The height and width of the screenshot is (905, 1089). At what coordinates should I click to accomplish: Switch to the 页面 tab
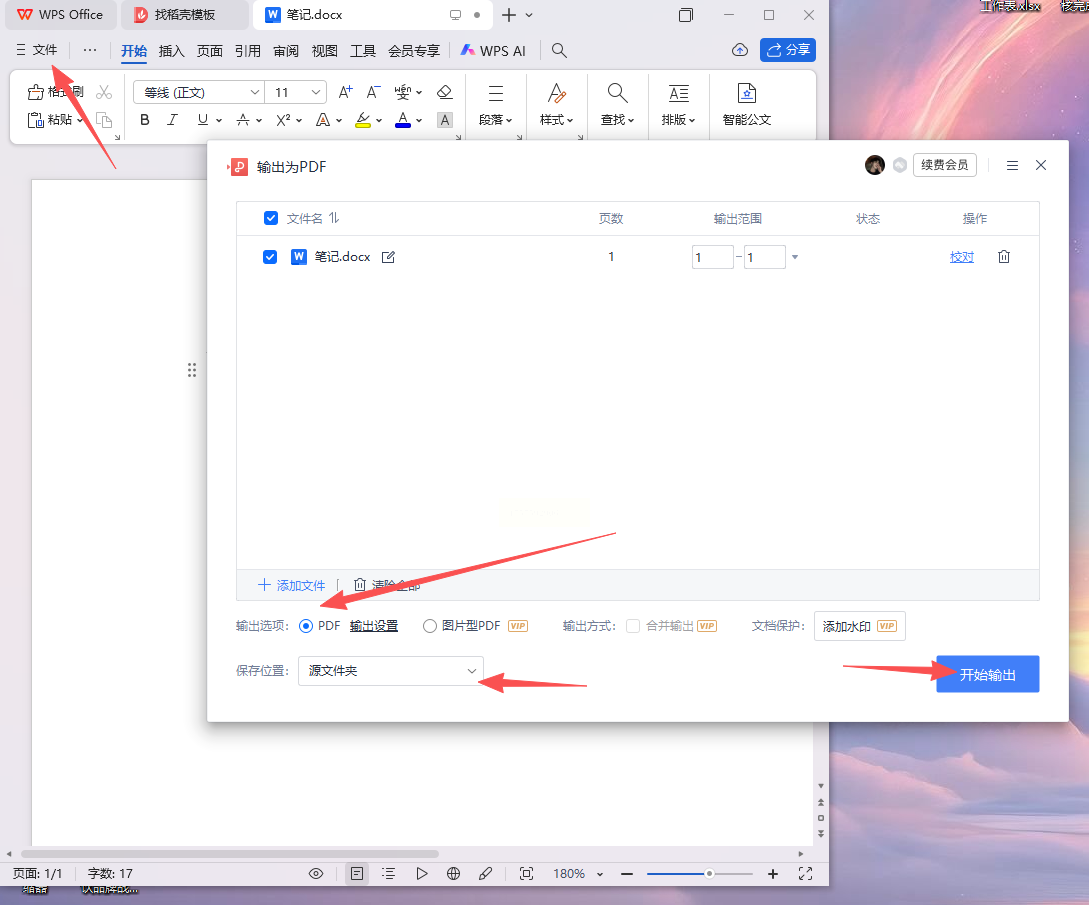(210, 51)
